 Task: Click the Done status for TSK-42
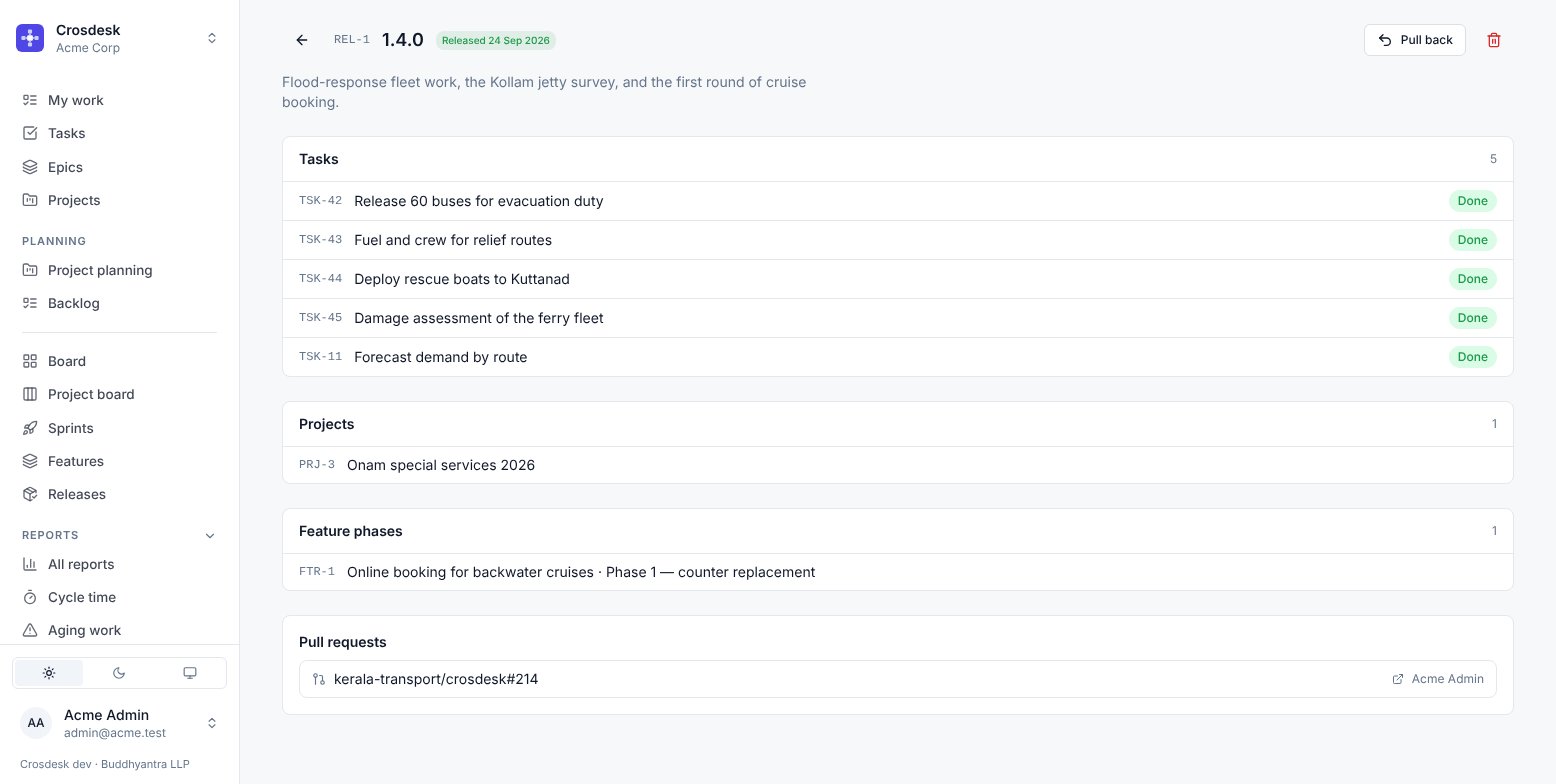(1473, 201)
